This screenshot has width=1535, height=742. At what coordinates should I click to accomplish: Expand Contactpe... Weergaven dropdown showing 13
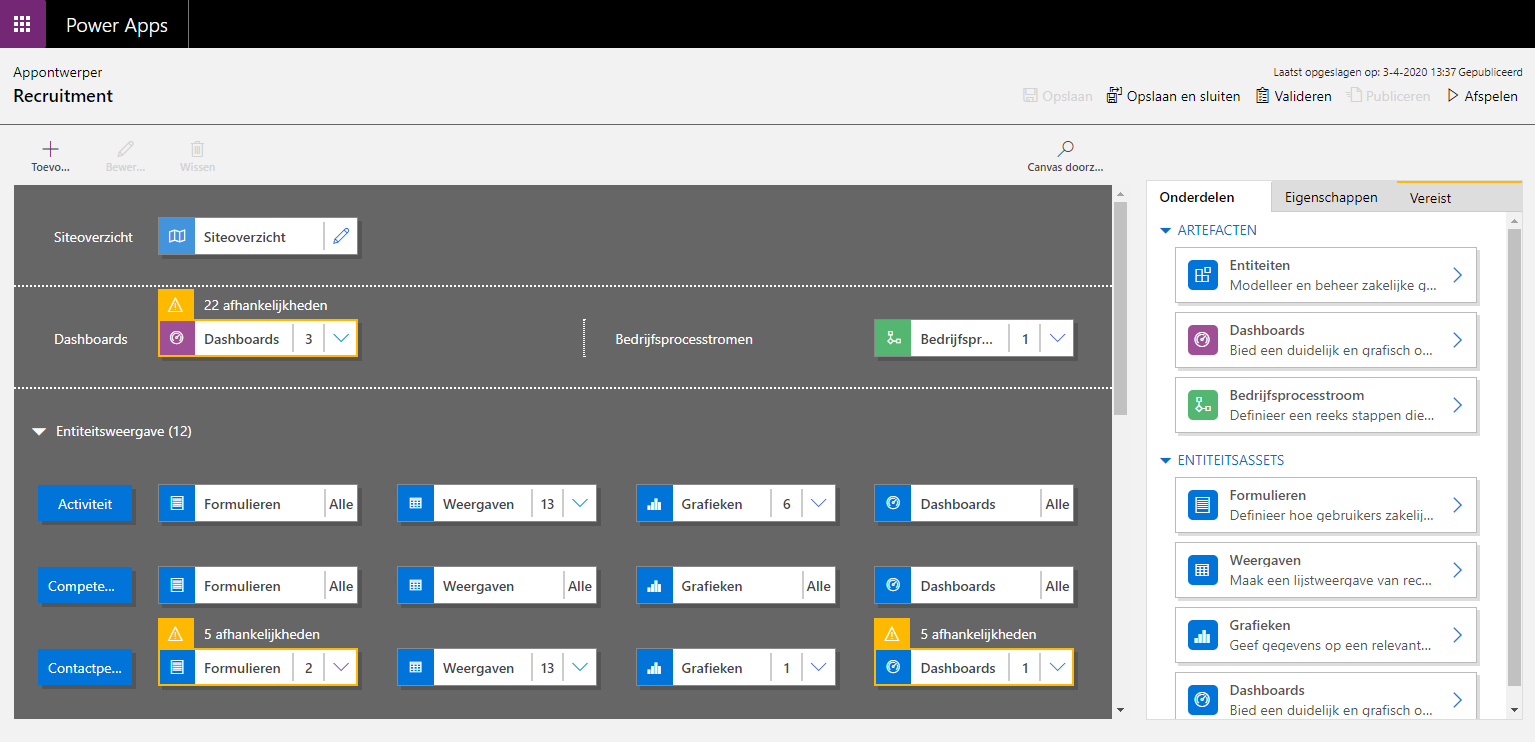click(x=580, y=668)
